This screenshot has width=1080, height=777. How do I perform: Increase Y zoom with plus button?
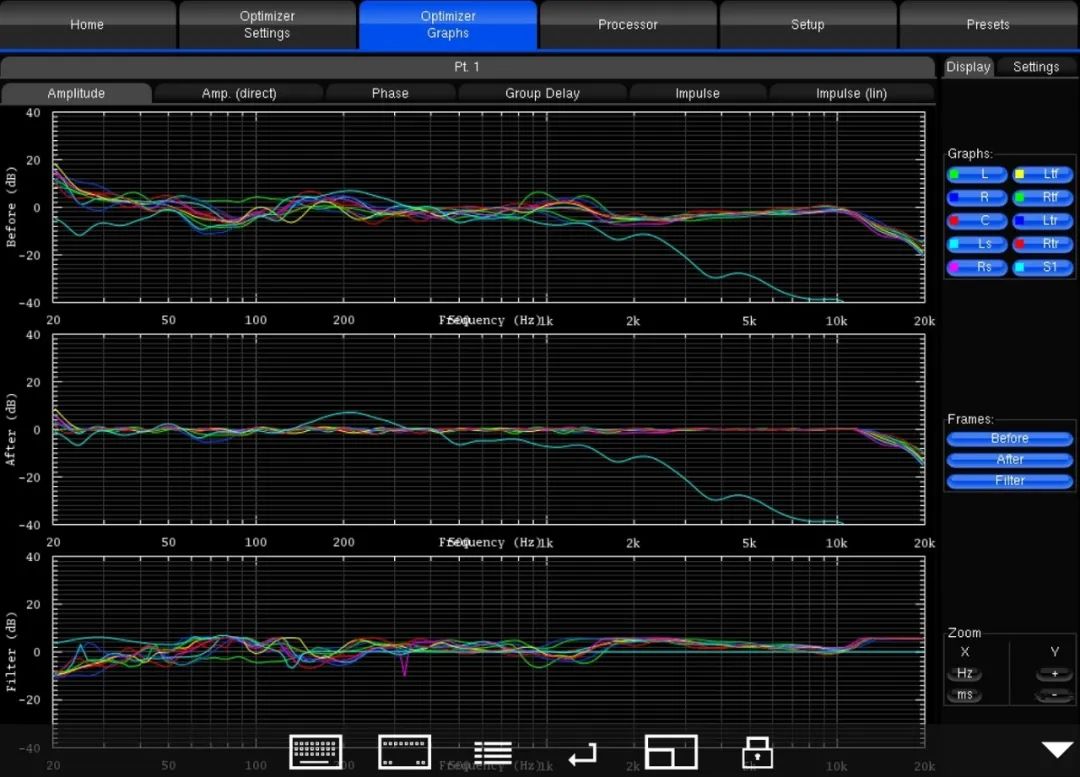pos(1055,674)
